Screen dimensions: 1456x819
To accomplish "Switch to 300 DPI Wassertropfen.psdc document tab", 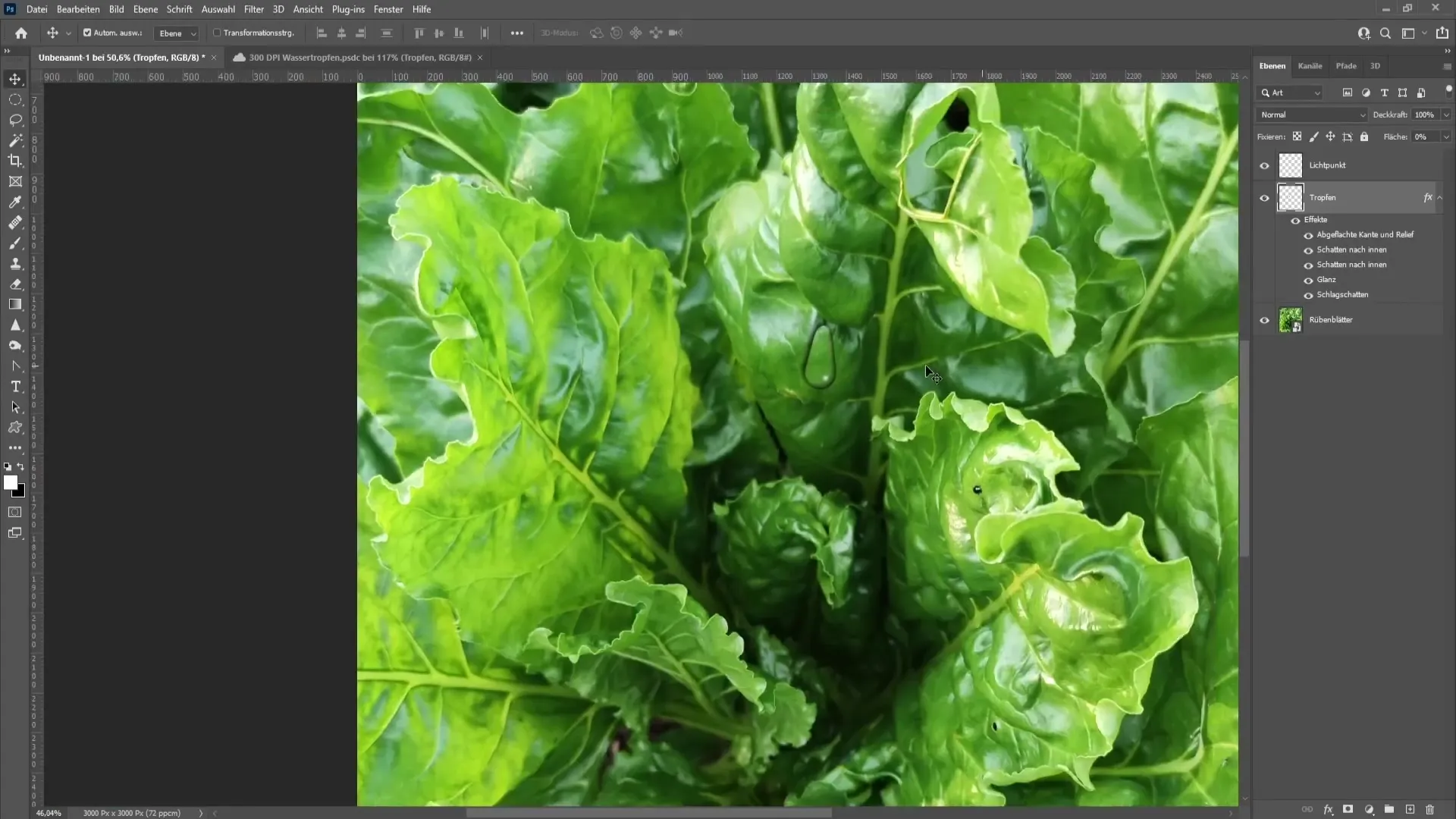I will pyautogui.click(x=360, y=58).
